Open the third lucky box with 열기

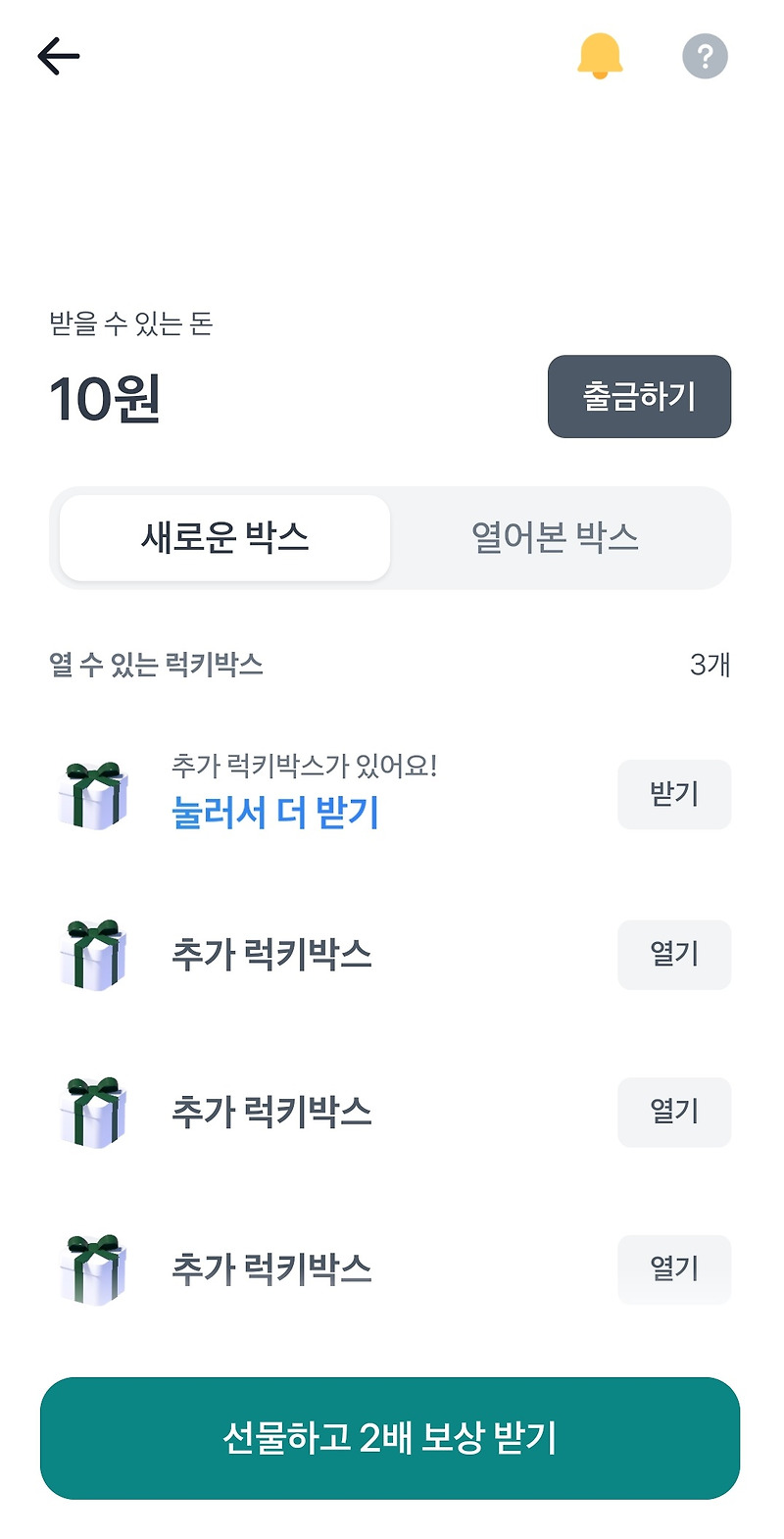674,1270
